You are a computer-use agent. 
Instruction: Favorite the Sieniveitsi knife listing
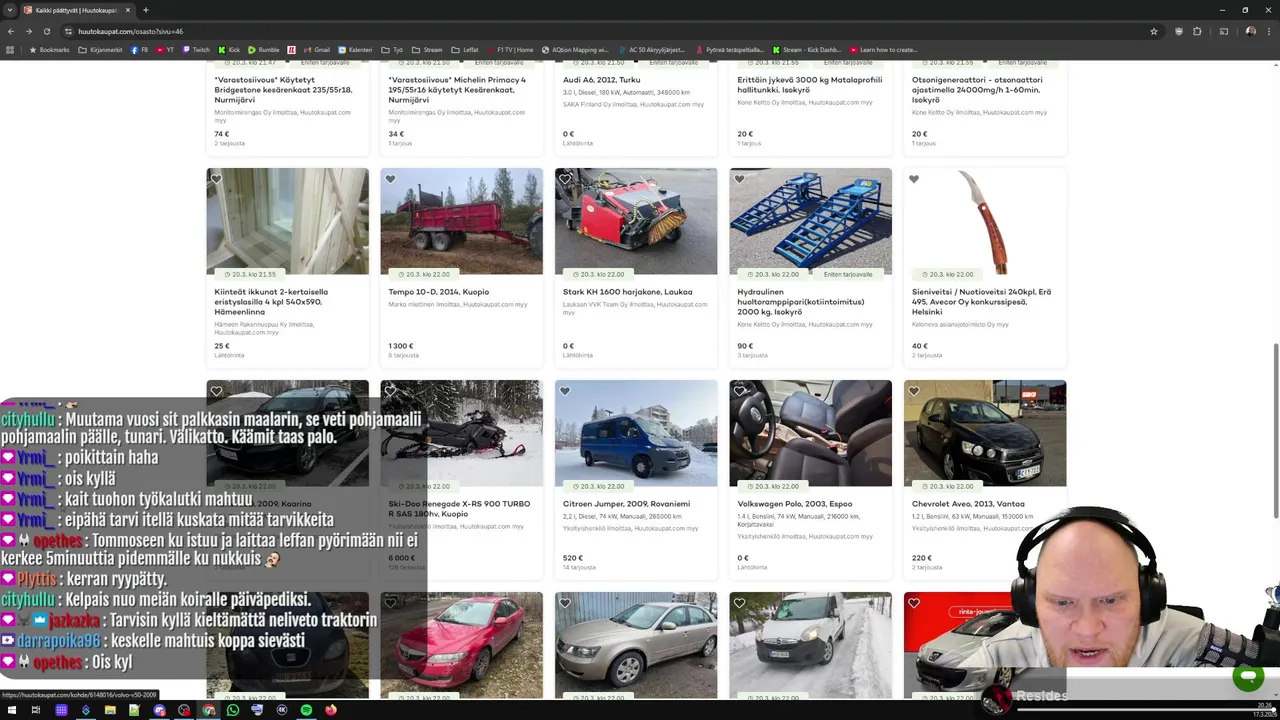pyautogui.click(x=914, y=179)
